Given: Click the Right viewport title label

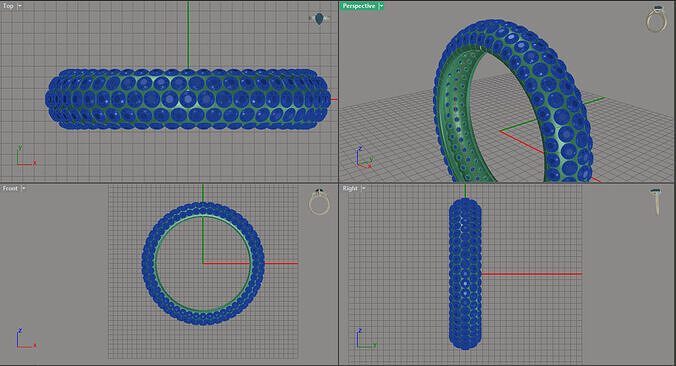Looking at the screenshot, I should click(x=350, y=188).
